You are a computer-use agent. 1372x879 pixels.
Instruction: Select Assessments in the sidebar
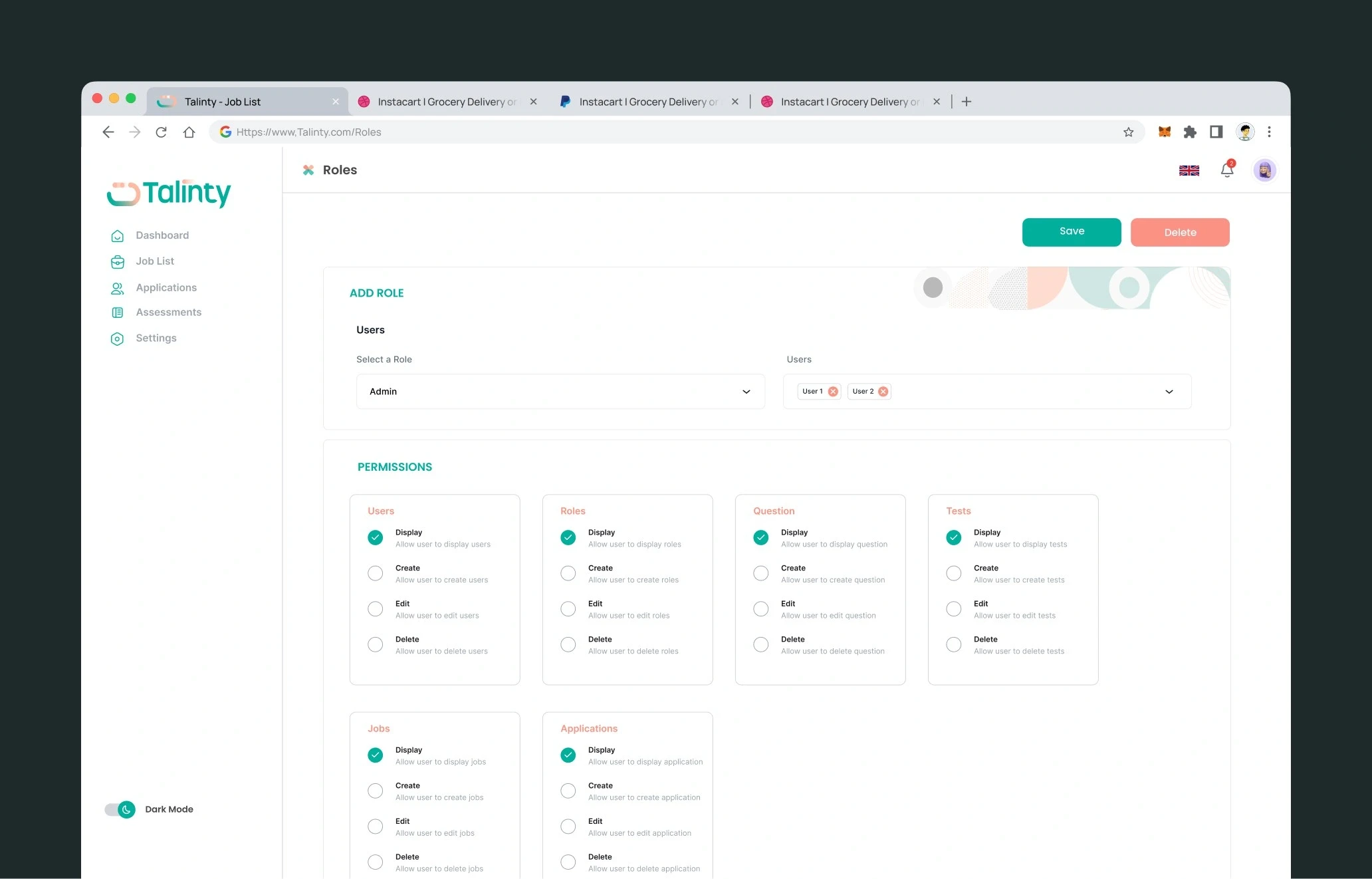[168, 313]
